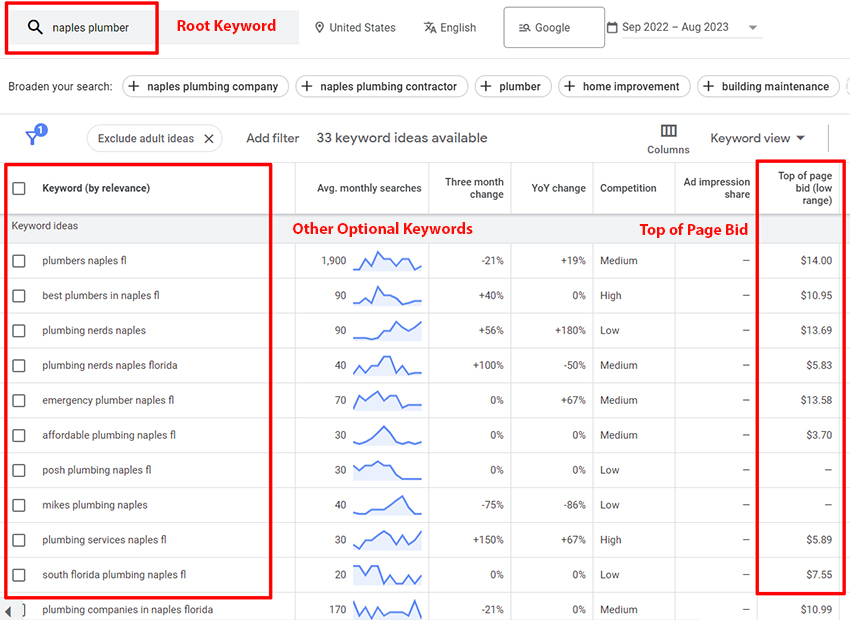This screenshot has width=850, height=620.
Task: Check best plumbers in naples fl
Action: (19, 296)
